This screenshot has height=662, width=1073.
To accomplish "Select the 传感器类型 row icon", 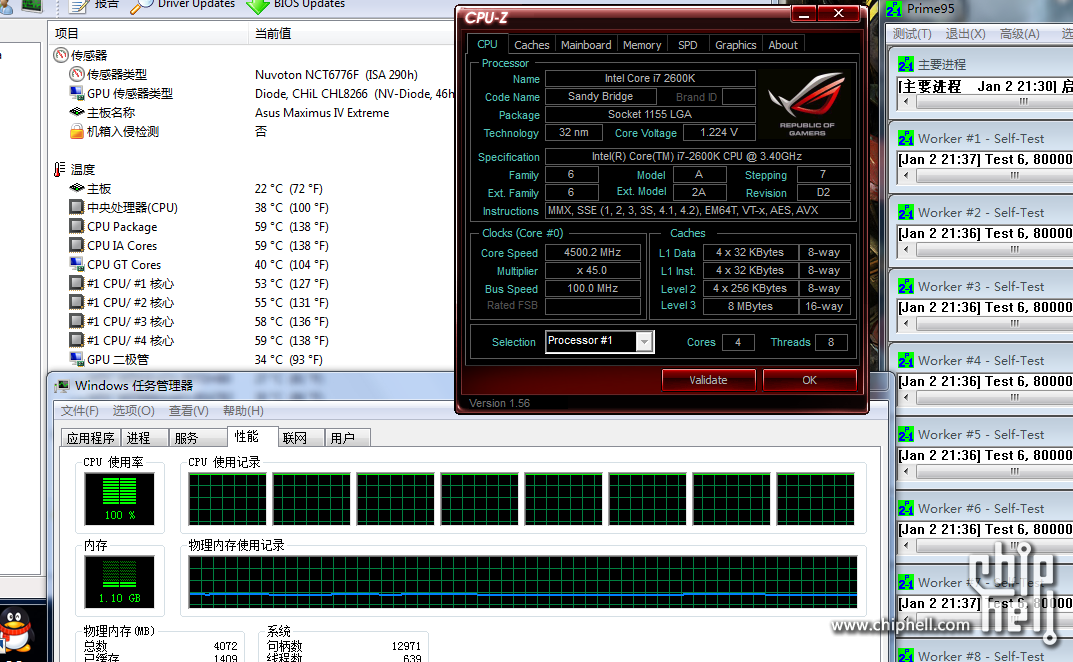I will pyautogui.click(x=77, y=74).
